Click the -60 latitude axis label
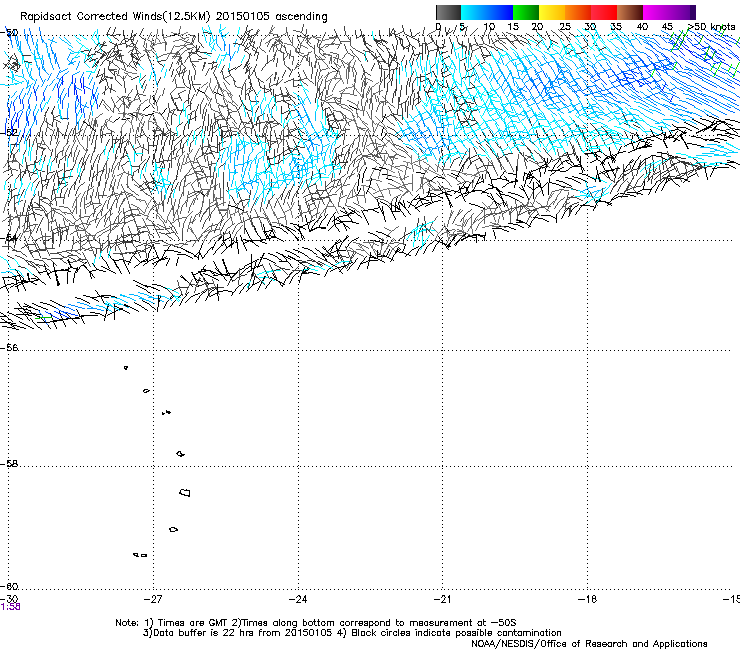 coord(10,586)
